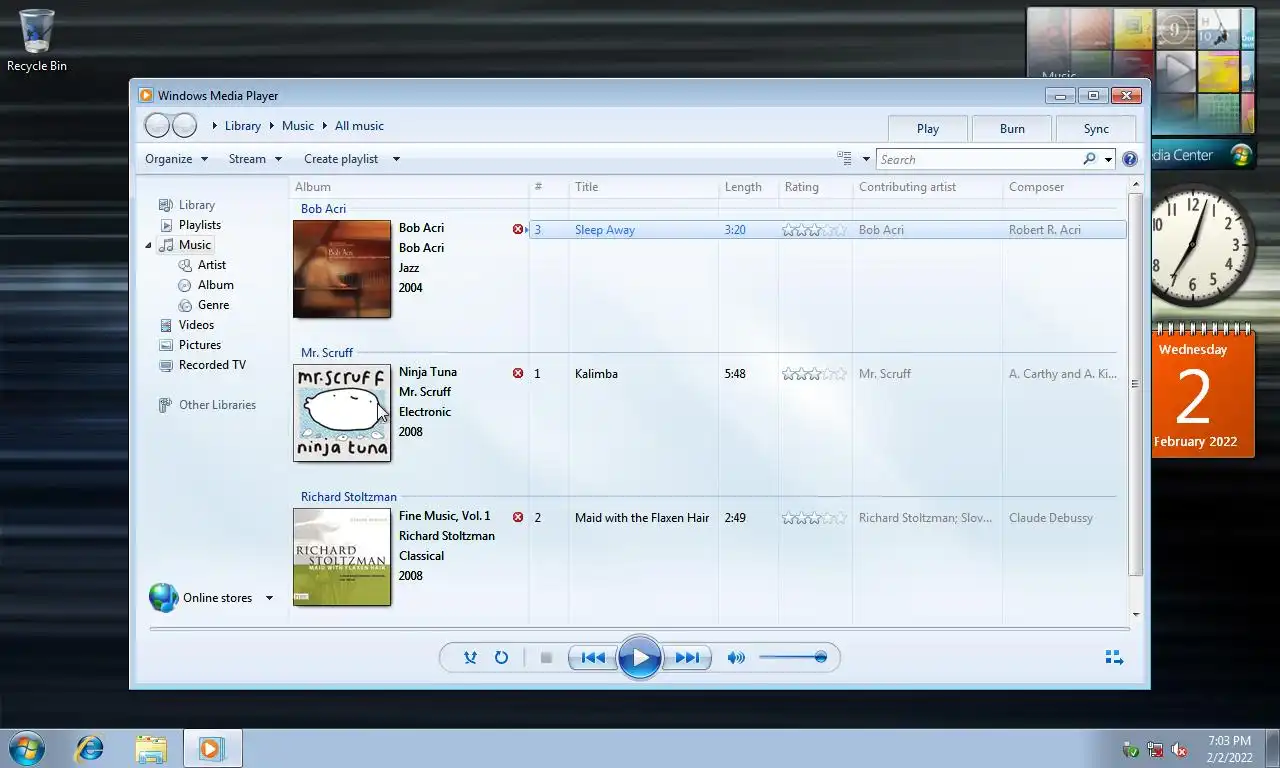This screenshot has height=768, width=1280.
Task: Turn on shuffle in the playback controls
Action: tap(470, 657)
